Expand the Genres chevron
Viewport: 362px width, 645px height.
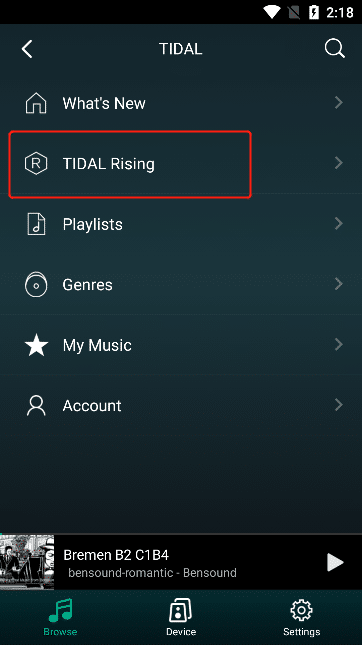pos(339,284)
